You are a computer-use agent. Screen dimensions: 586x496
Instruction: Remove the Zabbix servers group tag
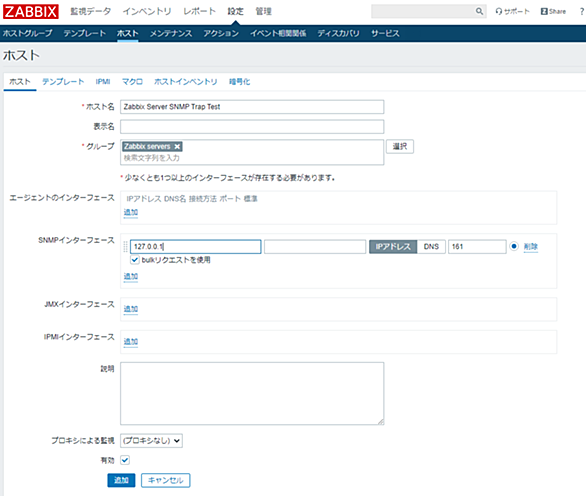tap(177, 147)
